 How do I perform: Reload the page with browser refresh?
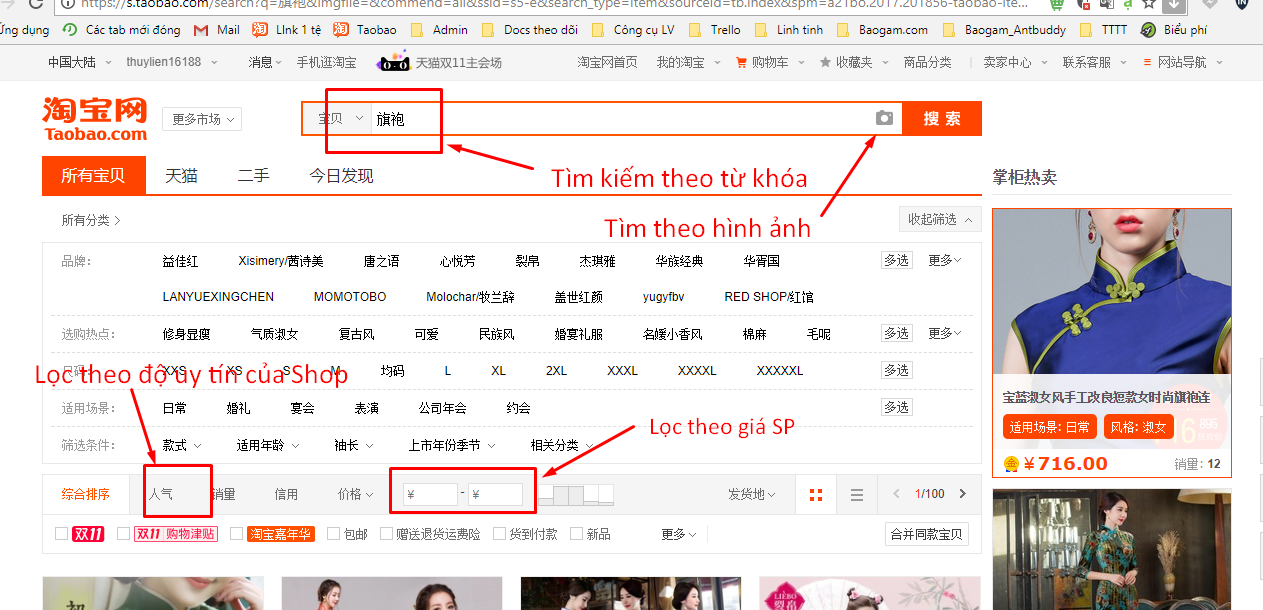click(37, 4)
